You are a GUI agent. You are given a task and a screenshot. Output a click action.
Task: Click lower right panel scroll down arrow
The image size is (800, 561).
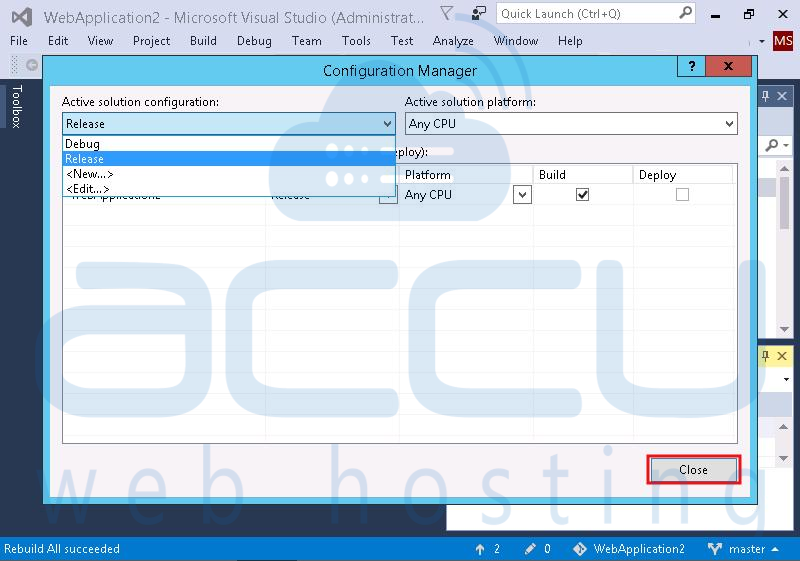pos(784,458)
